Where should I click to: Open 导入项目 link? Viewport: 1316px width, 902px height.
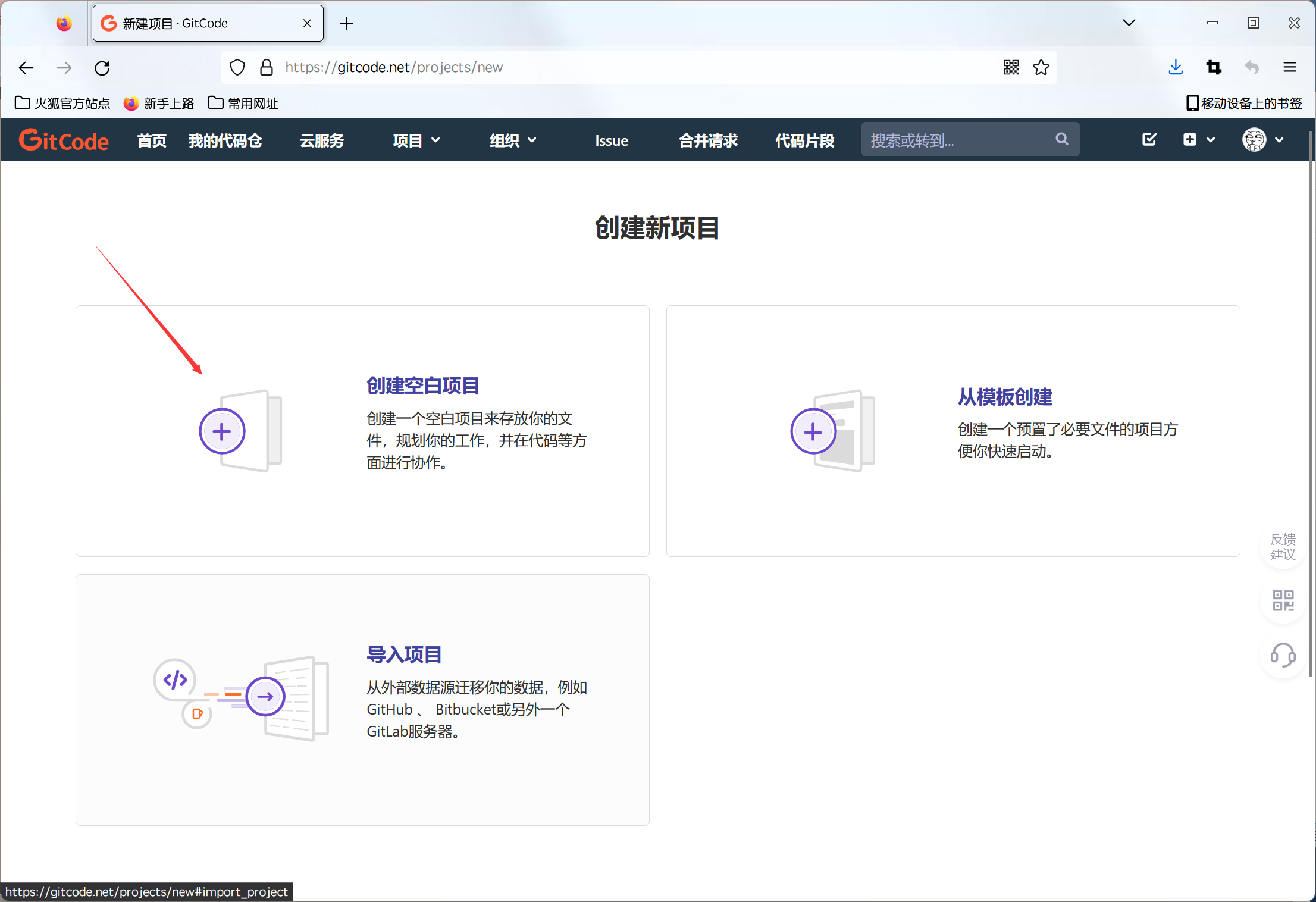pyautogui.click(x=403, y=654)
